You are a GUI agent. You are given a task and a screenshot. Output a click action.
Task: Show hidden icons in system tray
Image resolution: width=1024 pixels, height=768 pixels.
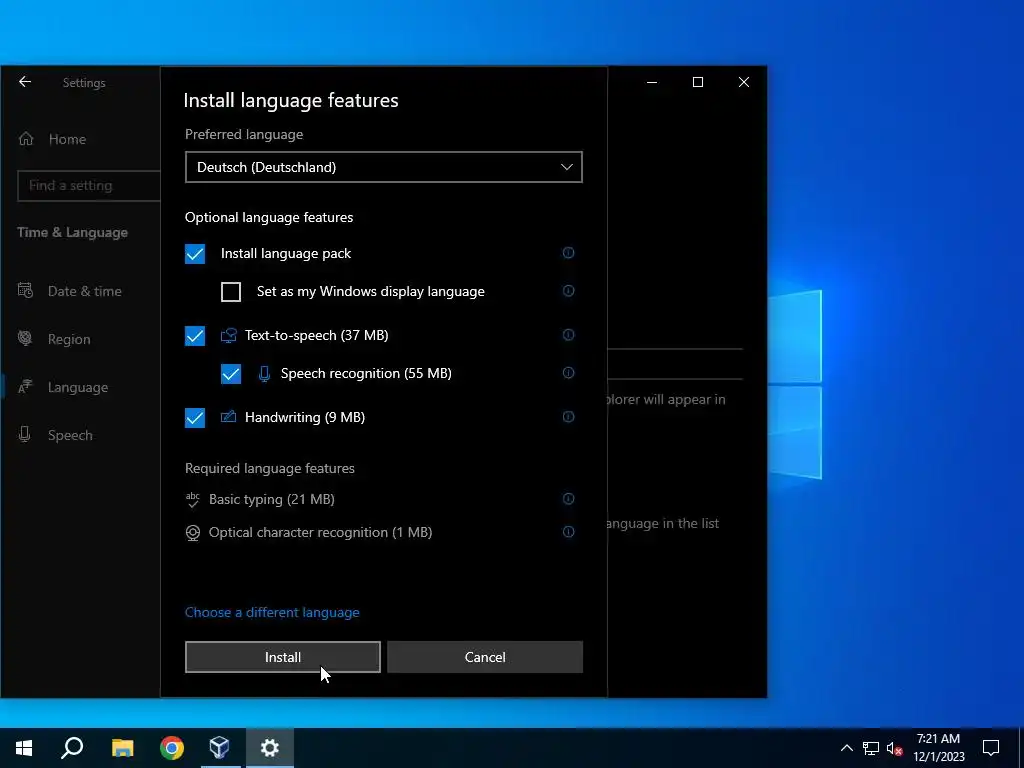click(846, 748)
